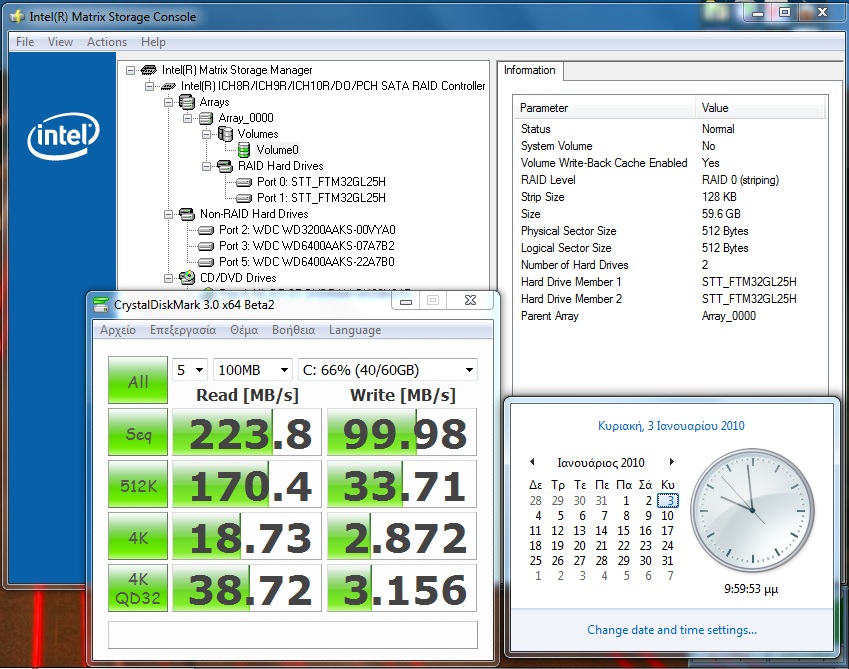This screenshot has width=849, height=669.
Task: Click the Volumes node icon
Action: [x=225, y=134]
